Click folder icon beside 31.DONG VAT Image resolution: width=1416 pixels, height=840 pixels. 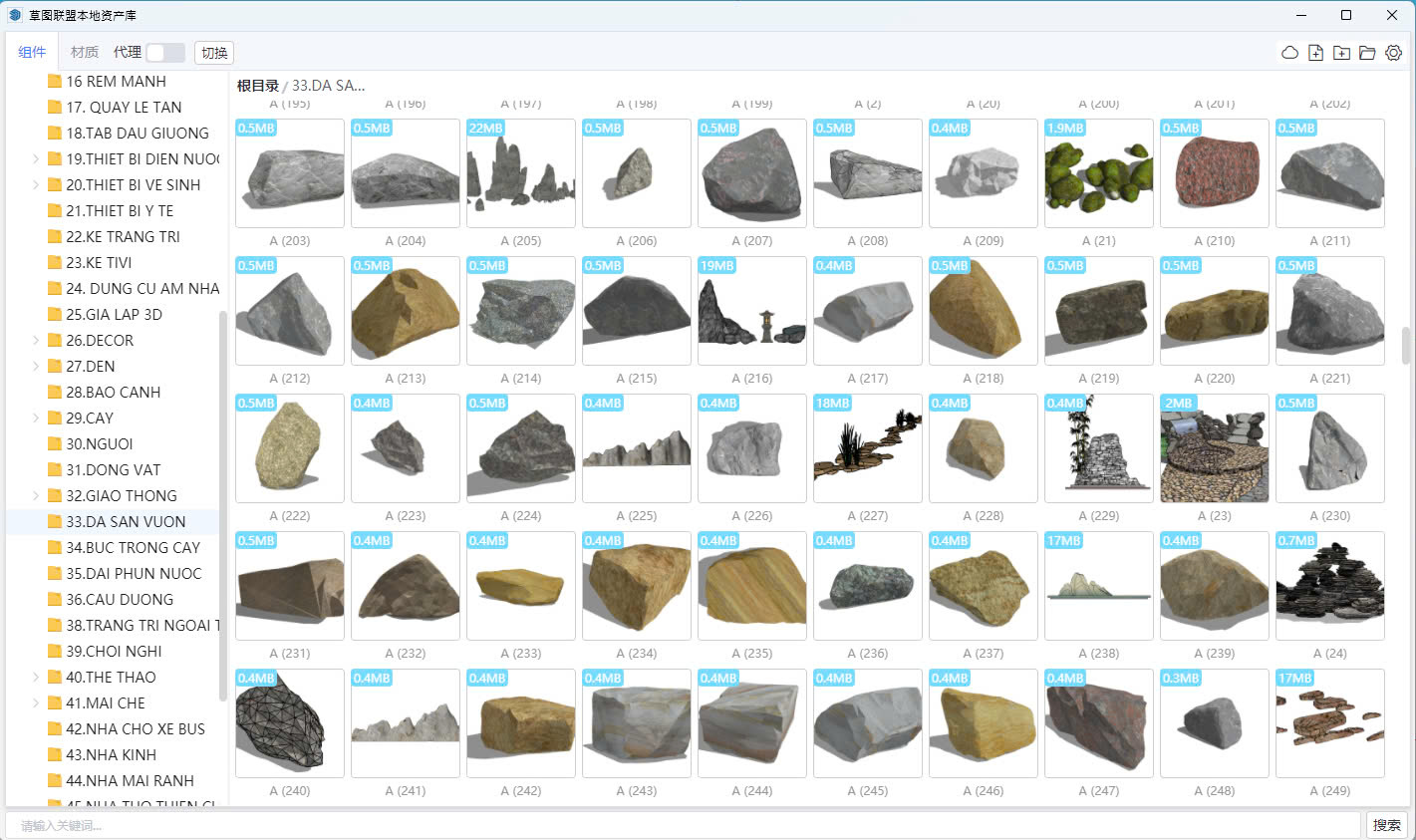pos(55,470)
